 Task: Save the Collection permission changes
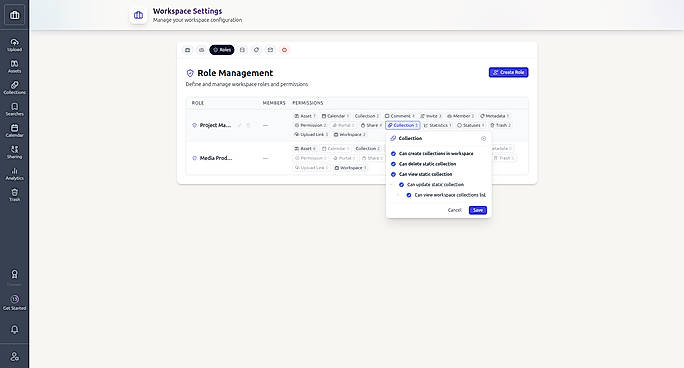coord(478,210)
